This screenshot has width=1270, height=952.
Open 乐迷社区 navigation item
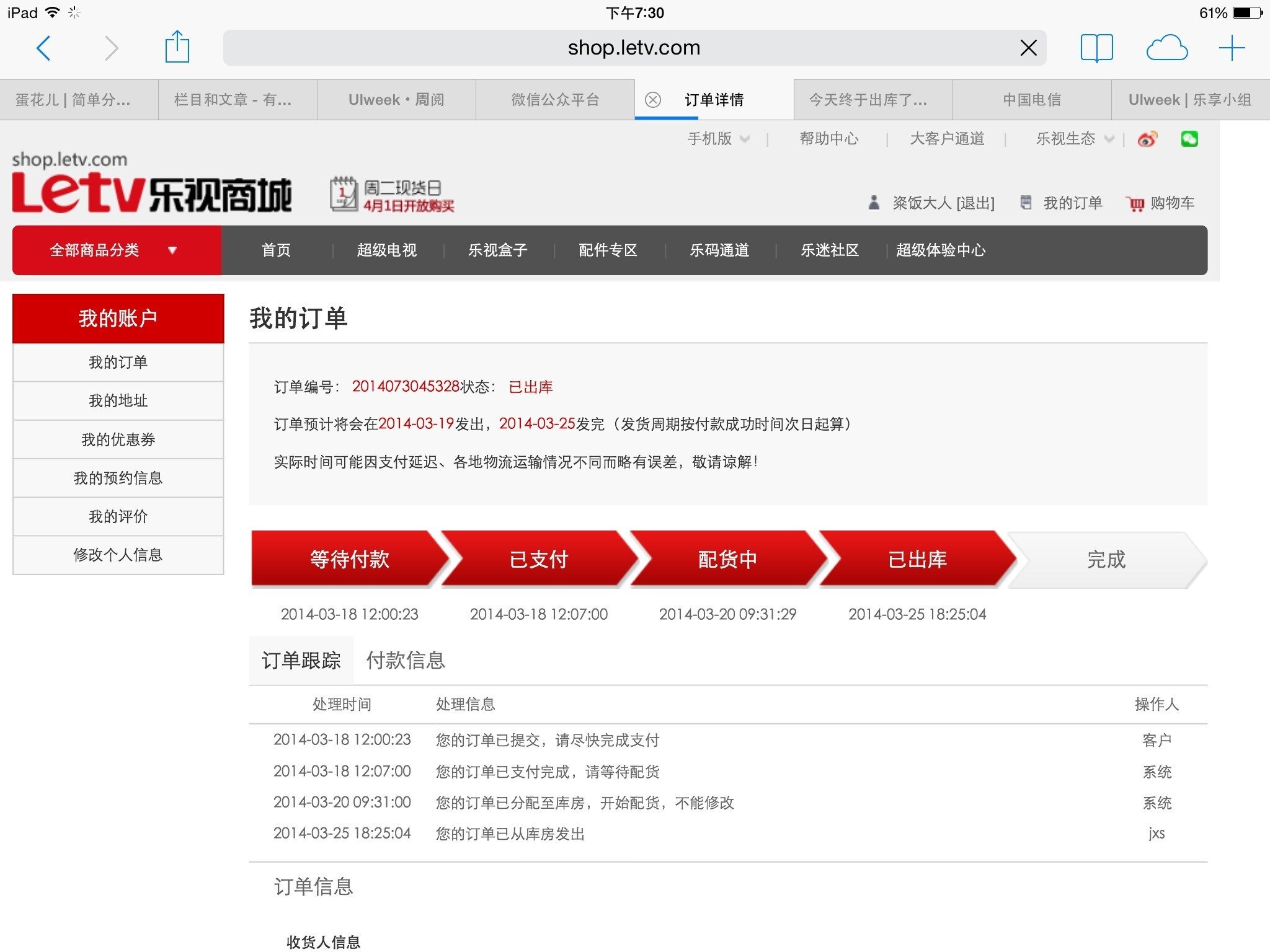830,250
